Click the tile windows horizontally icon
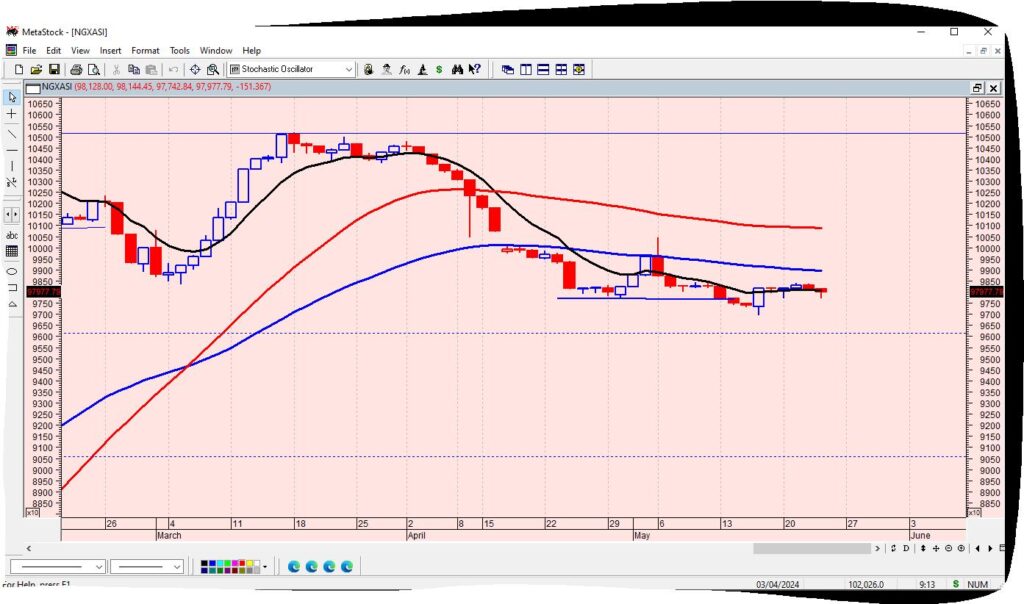Image resolution: width=1024 pixels, height=604 pixels. [543, 70]
